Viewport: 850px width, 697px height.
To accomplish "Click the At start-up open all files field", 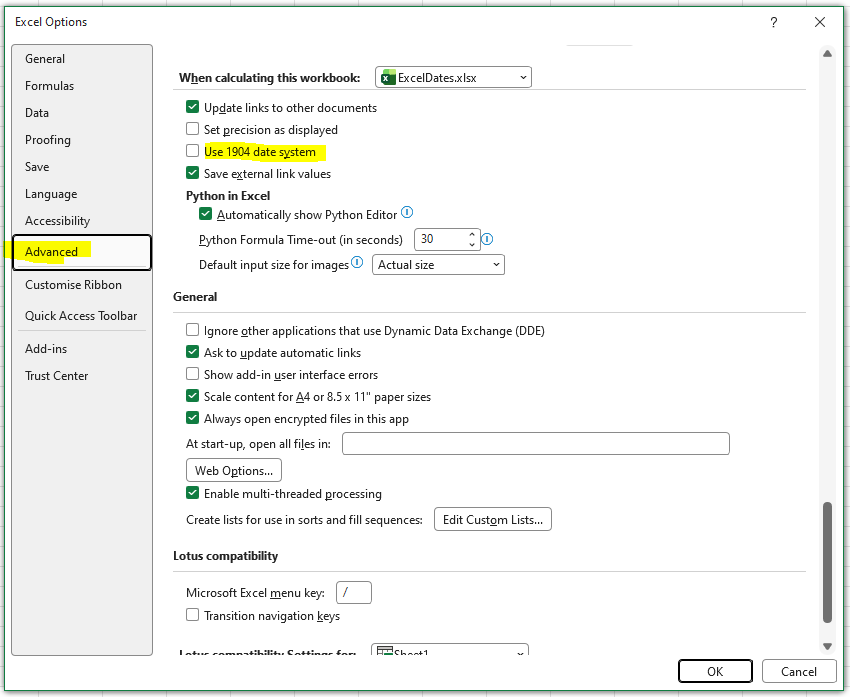I will [536, 443].
